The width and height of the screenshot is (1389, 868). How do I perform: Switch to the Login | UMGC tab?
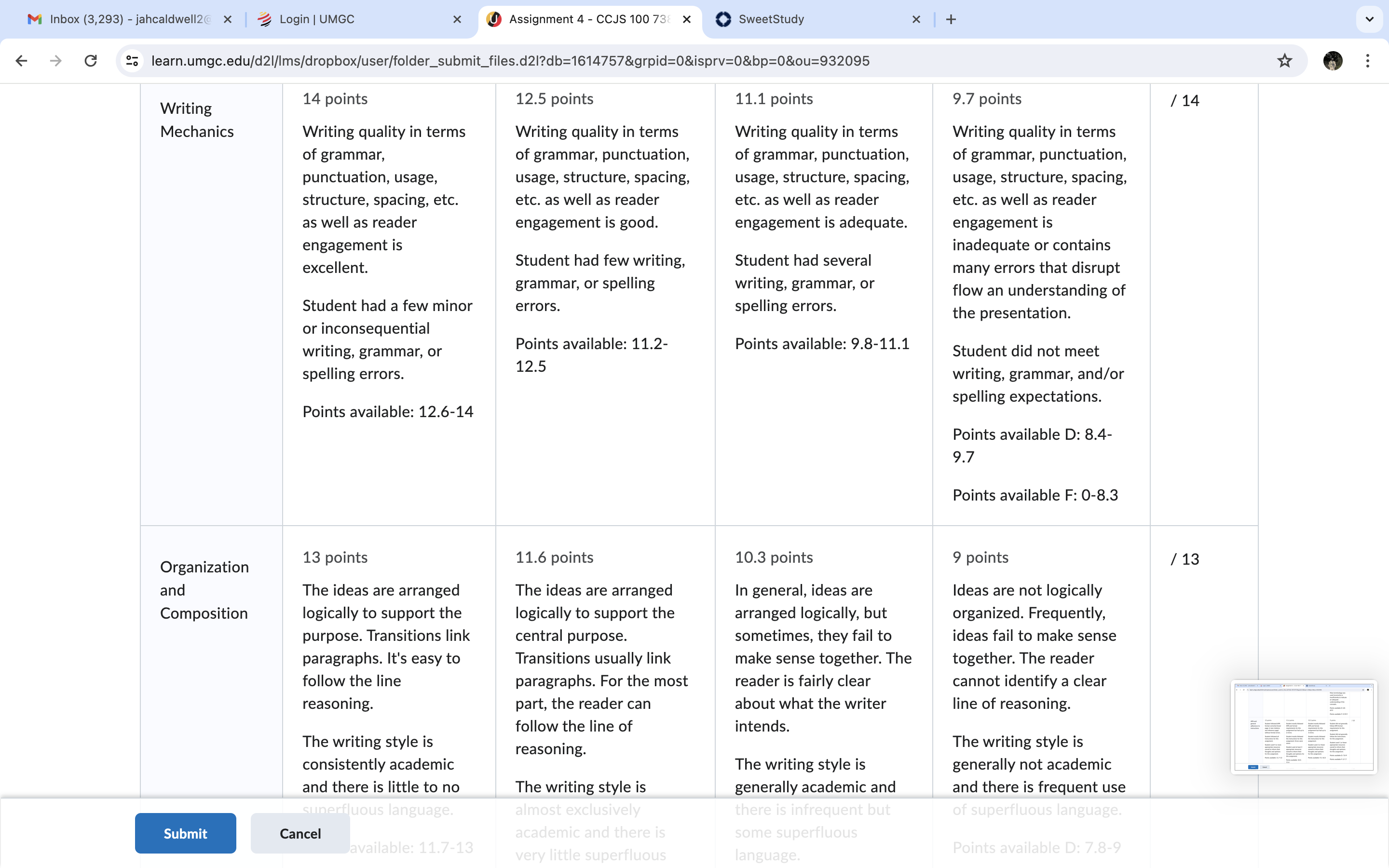360,19
